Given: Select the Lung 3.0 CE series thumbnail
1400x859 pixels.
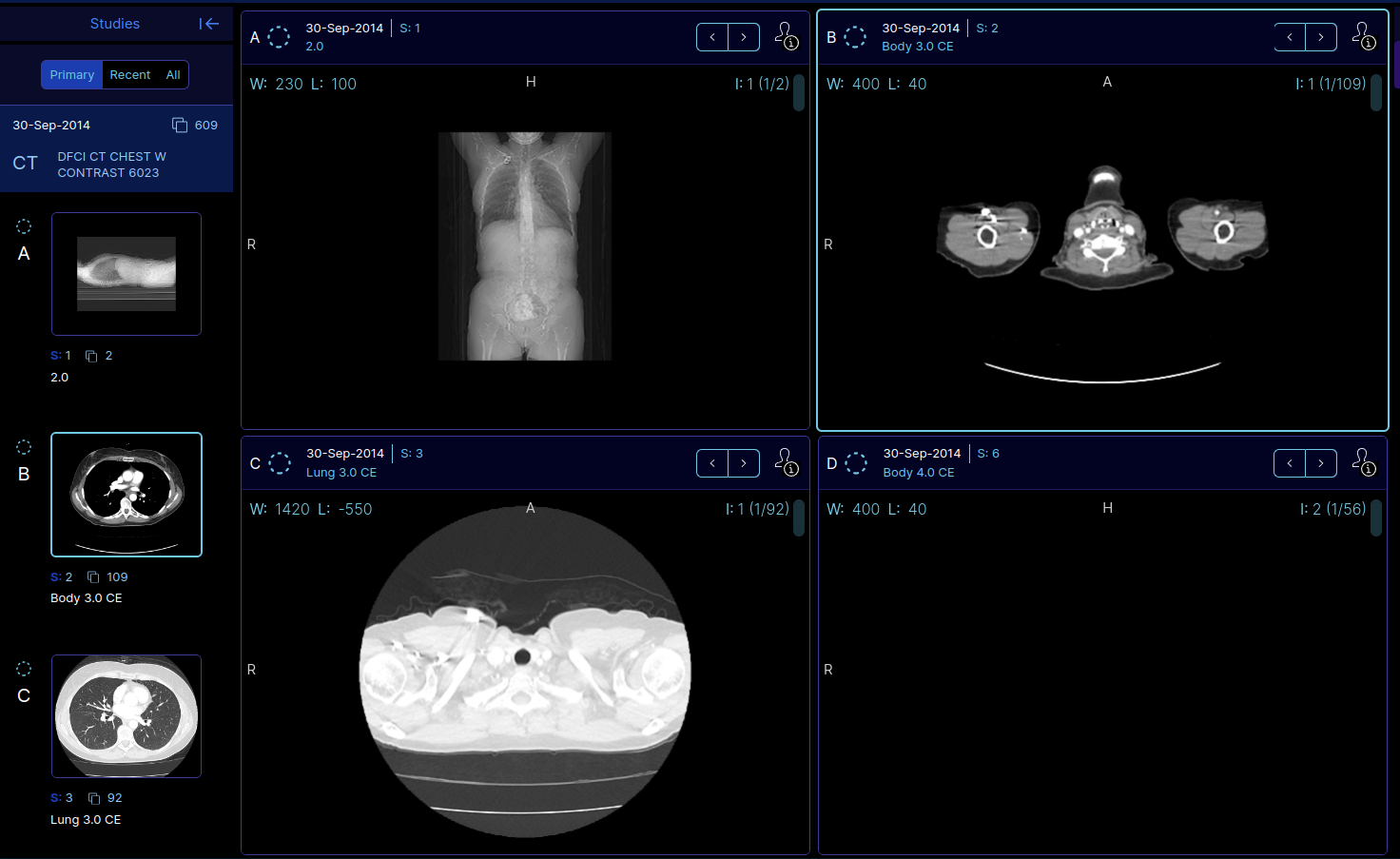Looking at the screenshot, I should coord(126,715).
